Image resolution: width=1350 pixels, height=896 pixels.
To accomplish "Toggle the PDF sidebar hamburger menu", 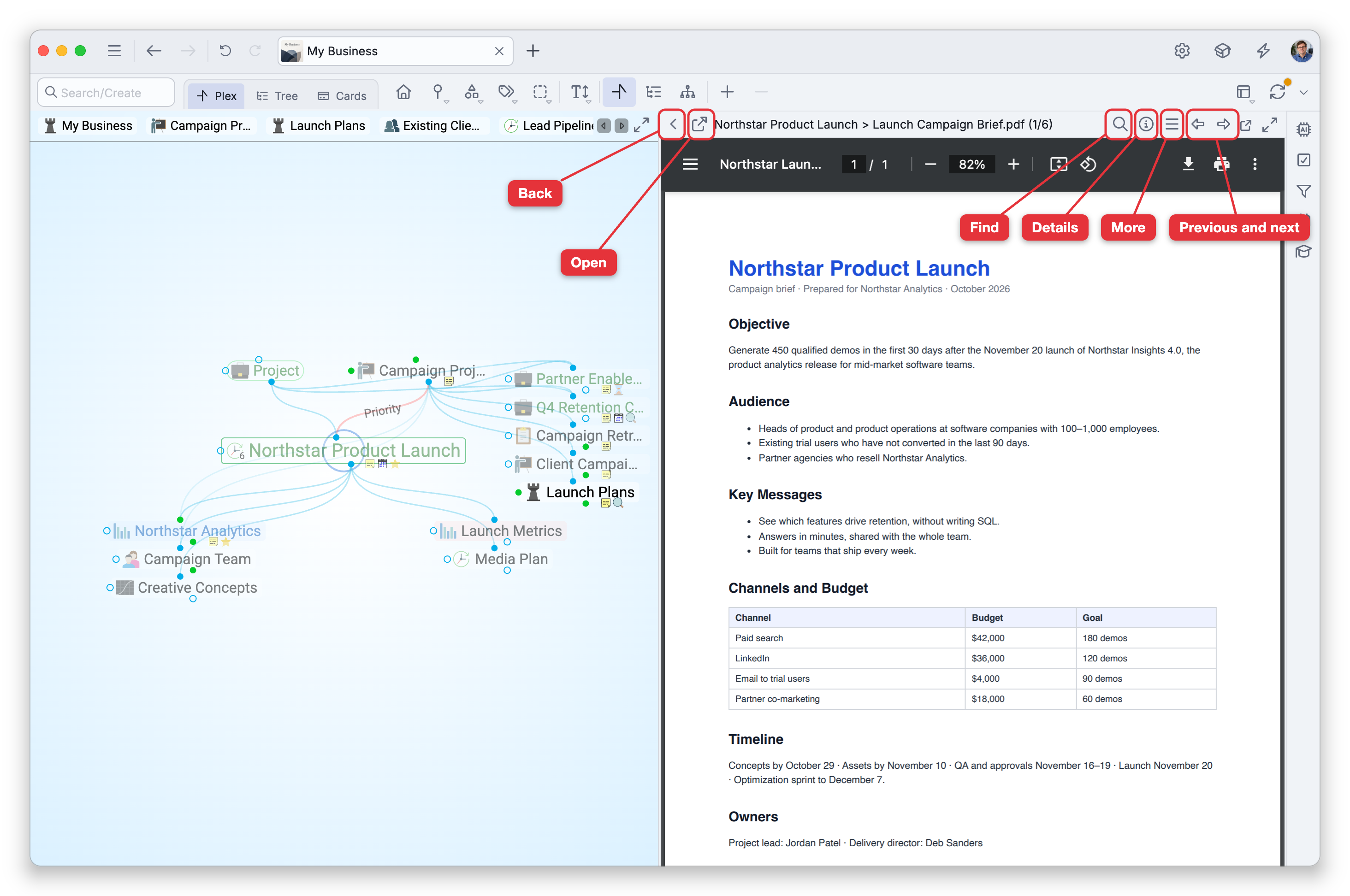I will (x=690, y=165).
